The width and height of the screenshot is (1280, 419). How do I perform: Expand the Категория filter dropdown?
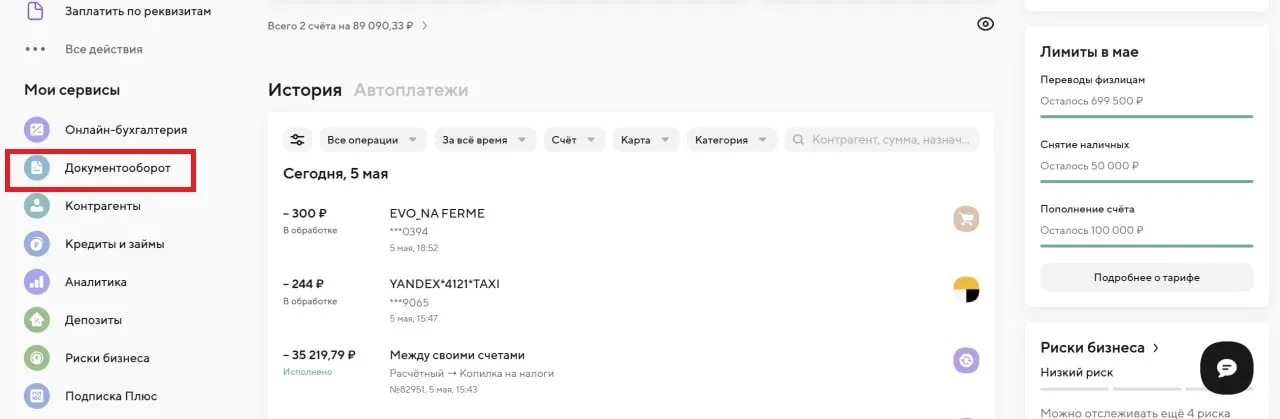[x=730, y=140]
